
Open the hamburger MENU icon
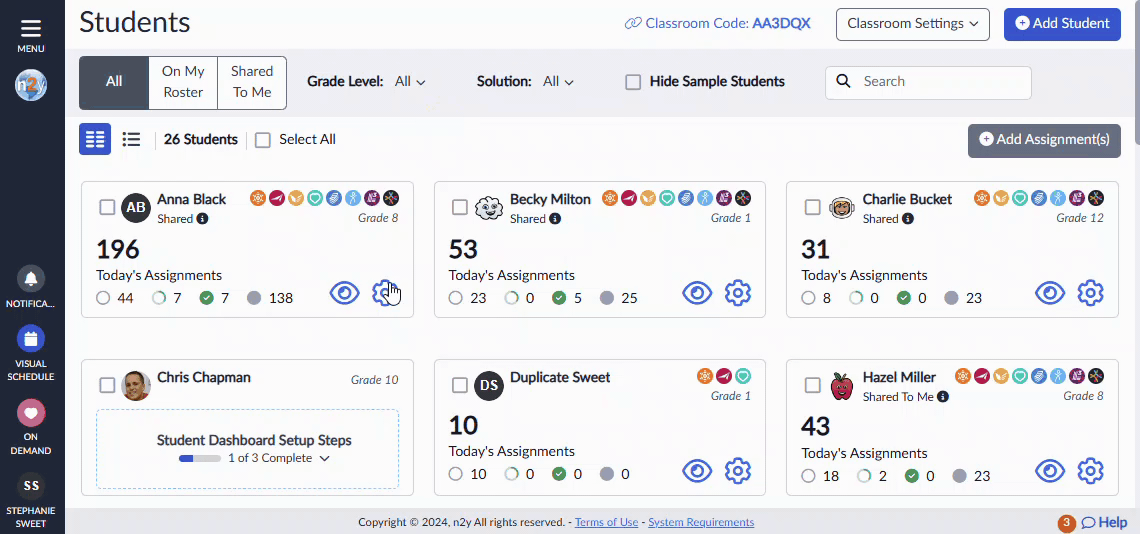31,29
